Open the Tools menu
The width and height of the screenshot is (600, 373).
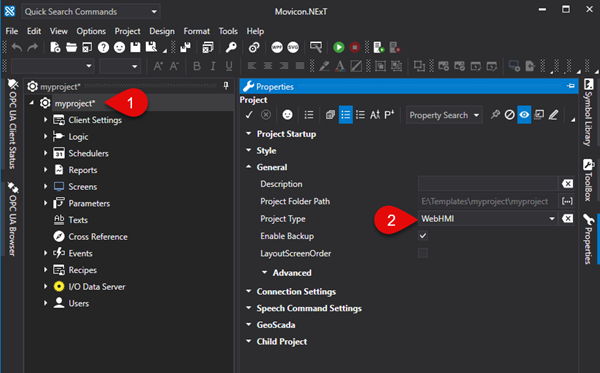[228, 31]
